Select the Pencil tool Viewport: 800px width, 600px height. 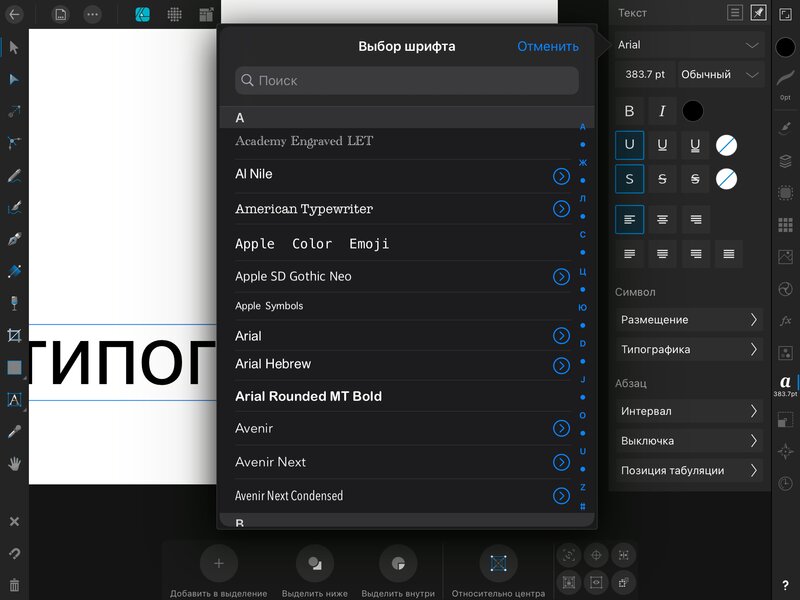click(14, 176)
